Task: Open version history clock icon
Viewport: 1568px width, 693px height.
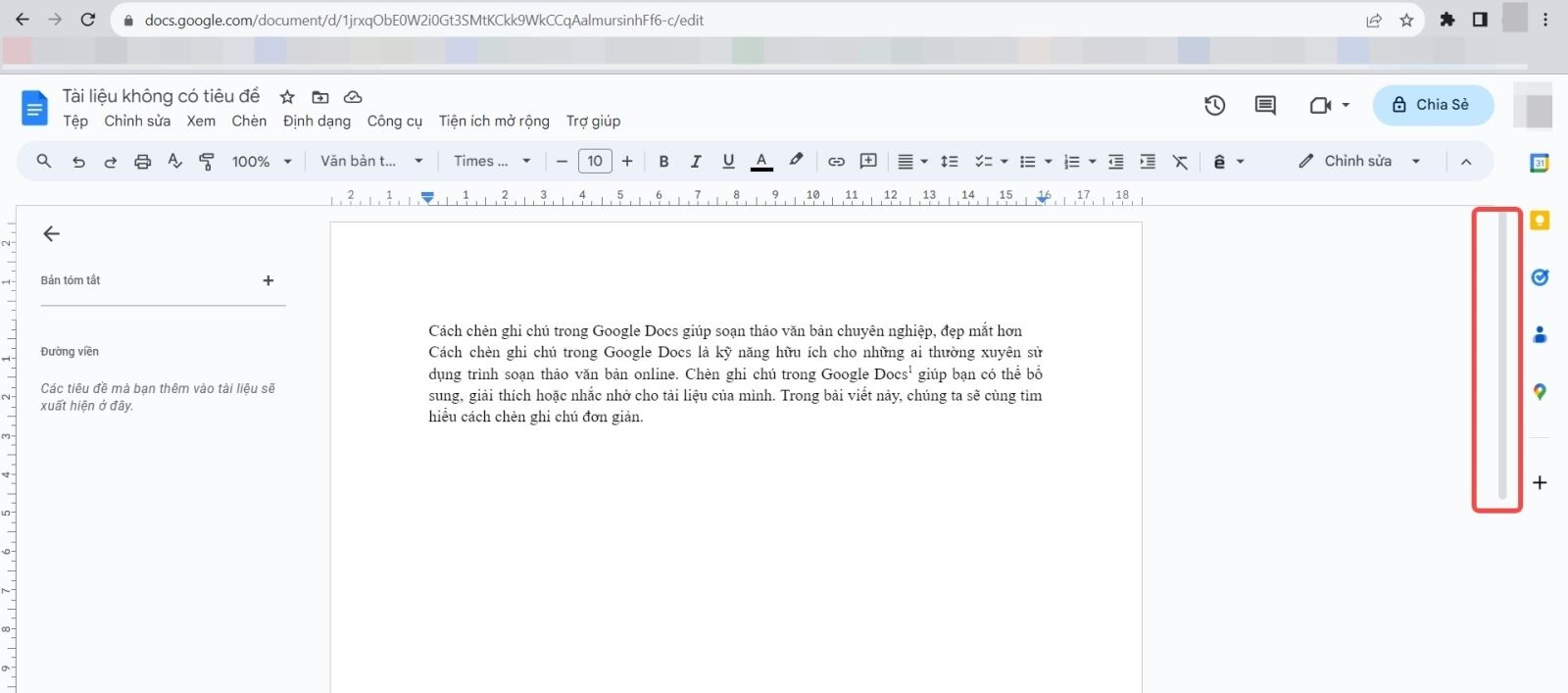Action: (x=1215, y=105)
